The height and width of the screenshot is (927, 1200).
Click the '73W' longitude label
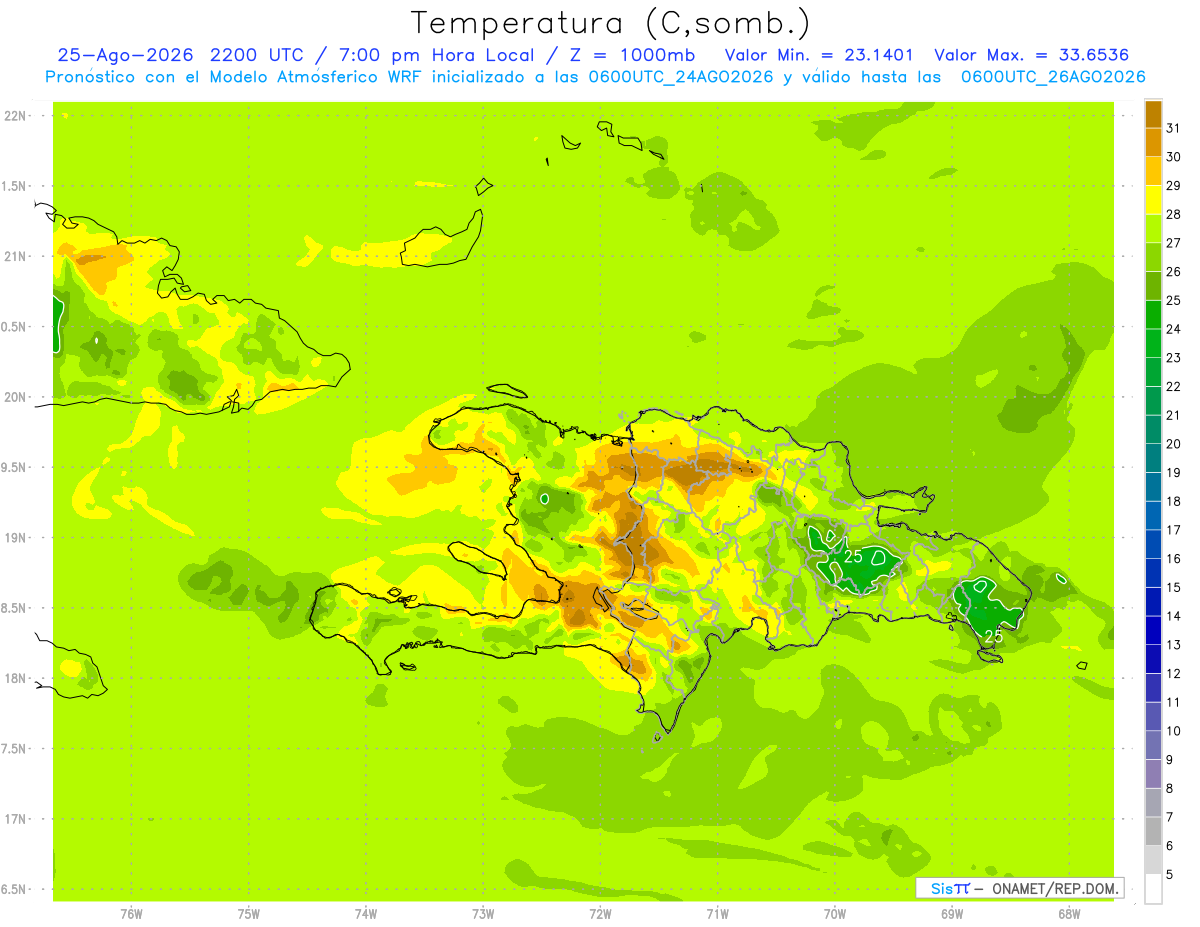483,914
